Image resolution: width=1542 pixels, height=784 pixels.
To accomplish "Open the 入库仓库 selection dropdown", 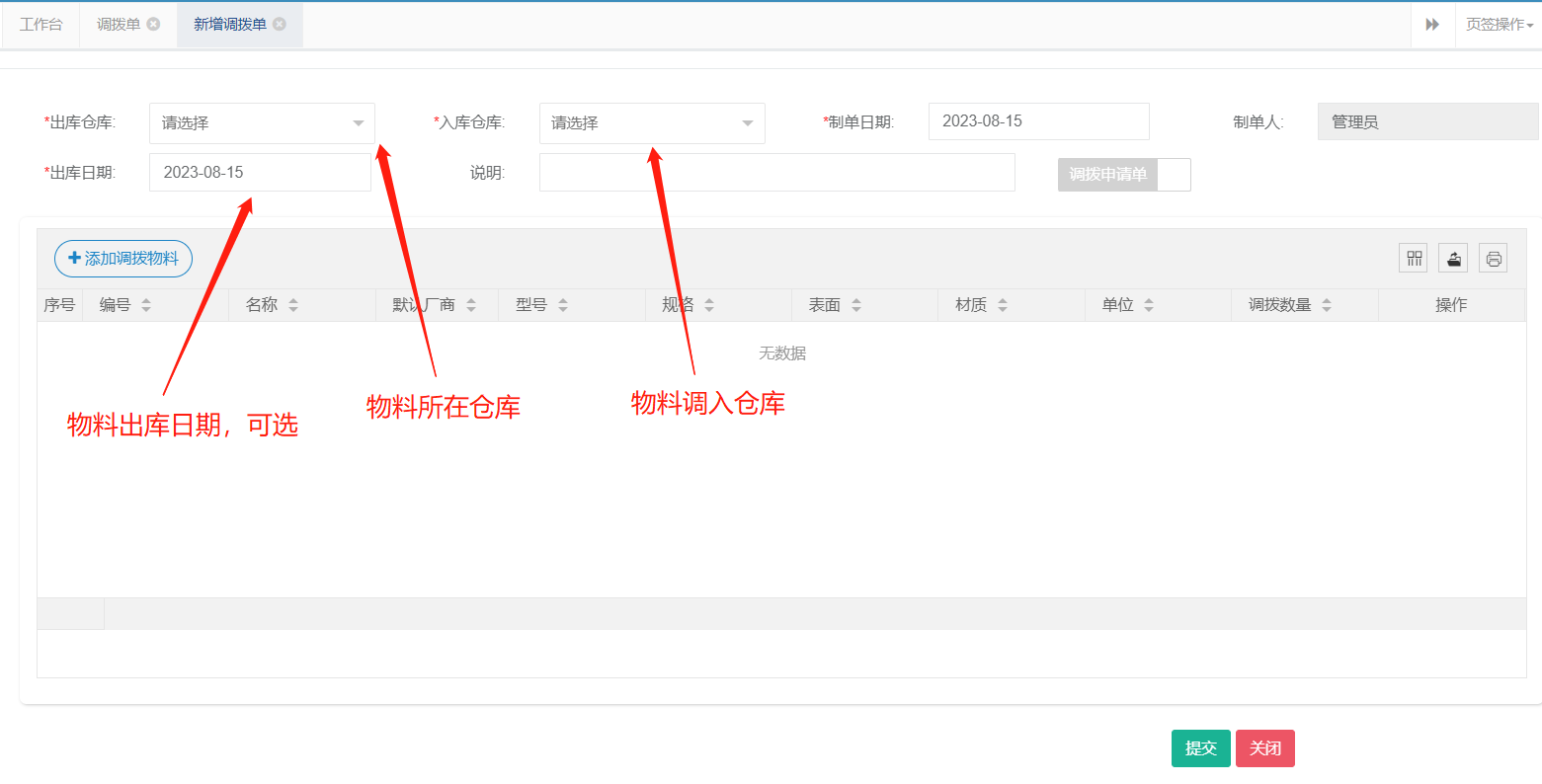I will (x=652, y=123).
